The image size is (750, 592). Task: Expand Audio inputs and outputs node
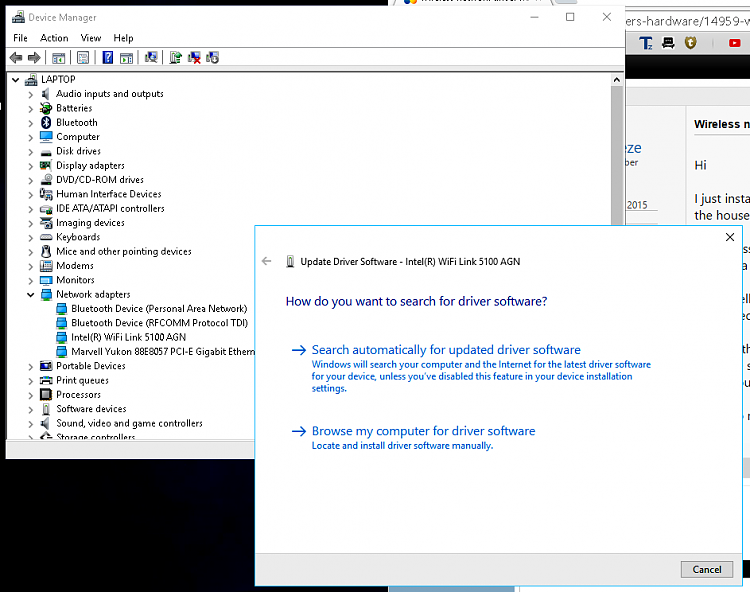point(31,94)
